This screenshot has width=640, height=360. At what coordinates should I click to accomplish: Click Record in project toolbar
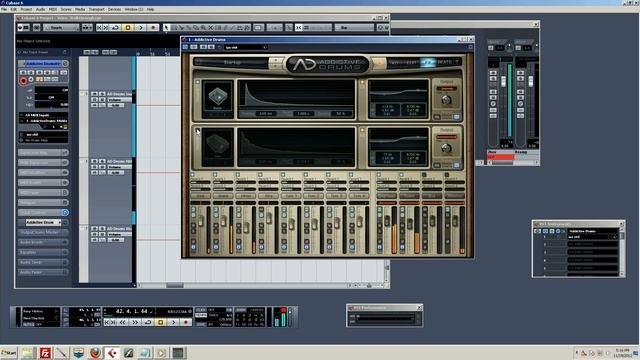tap(153, 28)
